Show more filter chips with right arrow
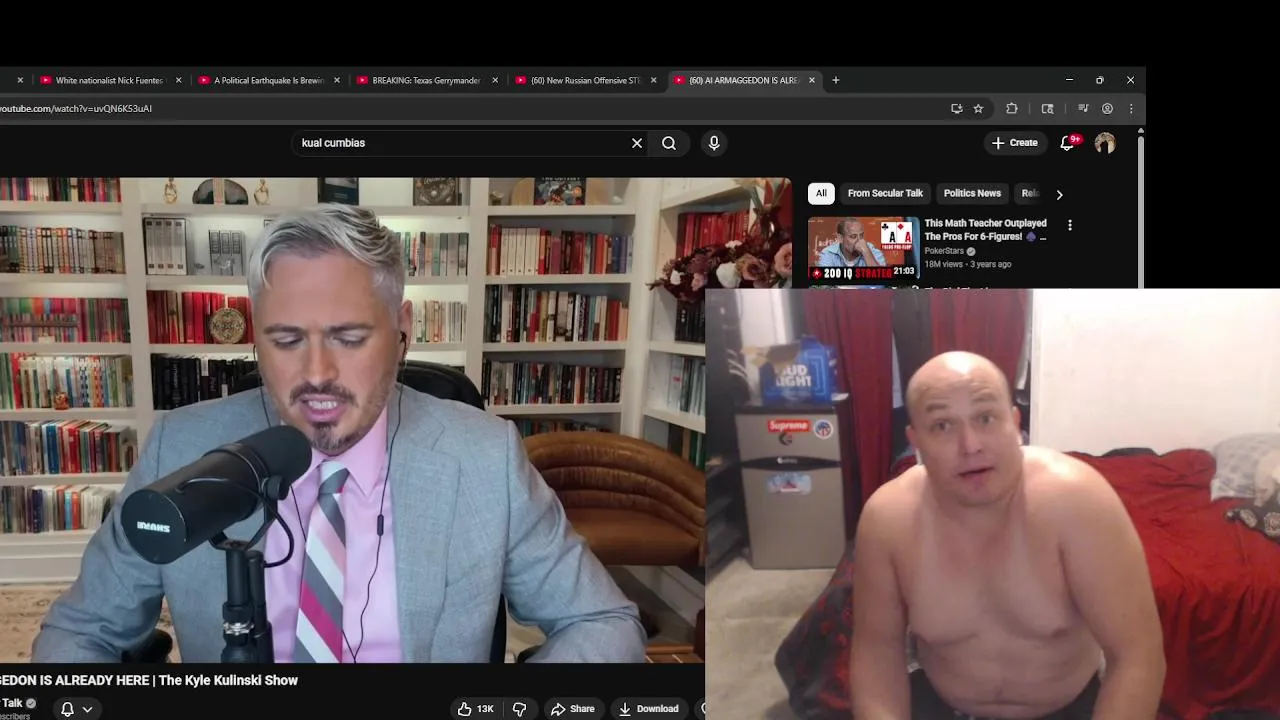The image size is (1280, 720). (1059, 194)
